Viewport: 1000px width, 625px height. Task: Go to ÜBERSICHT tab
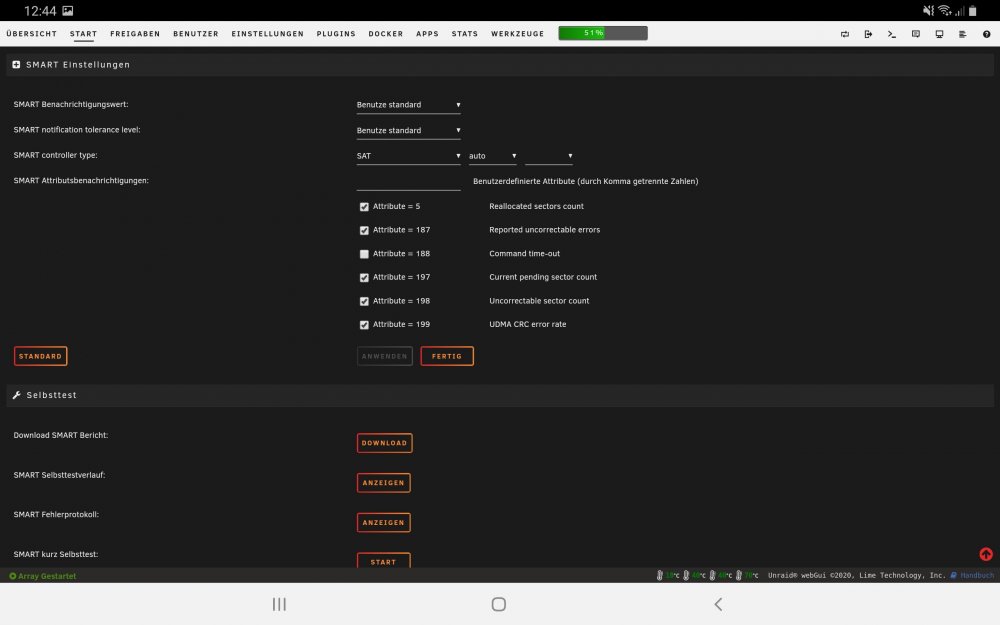[x=31, y=34]
